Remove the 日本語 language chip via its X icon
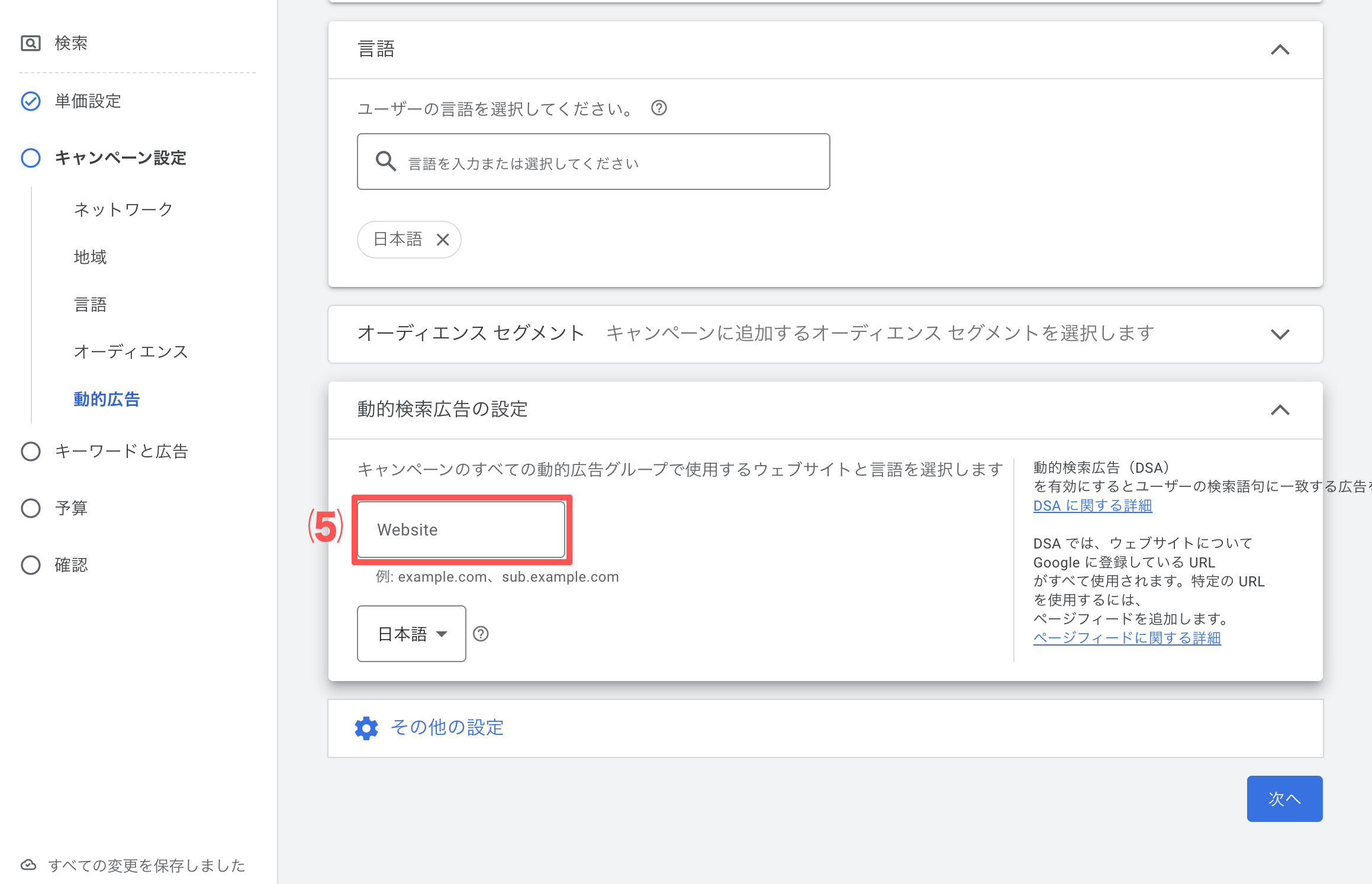1372x884 pixels. click(443, 239)
